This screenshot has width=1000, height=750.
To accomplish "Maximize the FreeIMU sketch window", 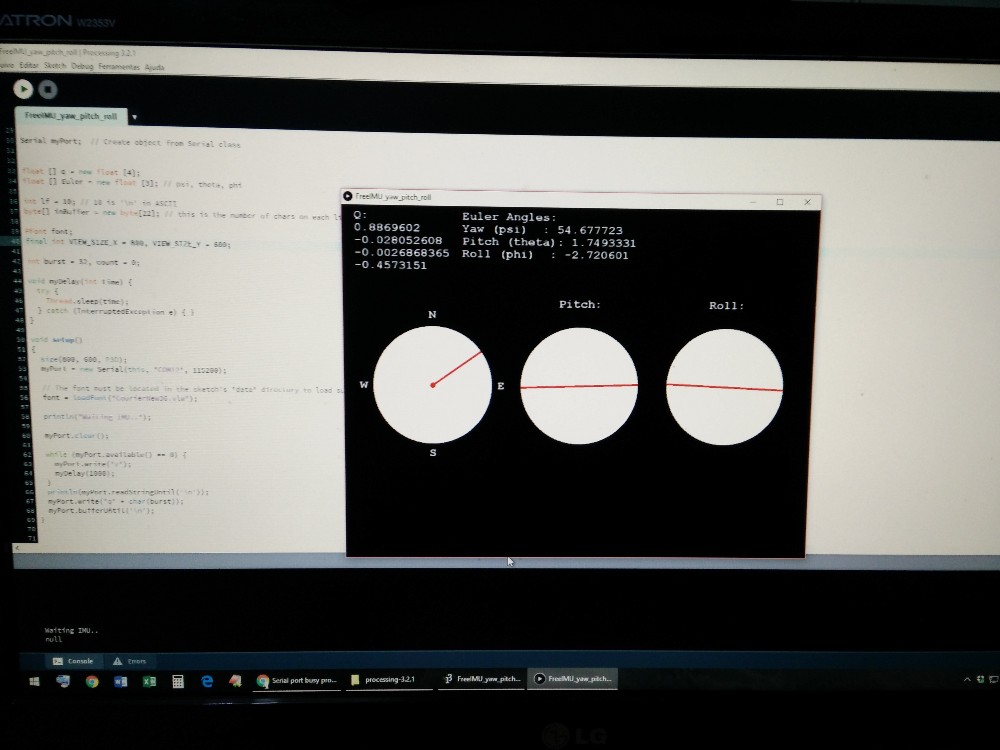I will click(779, 202).
